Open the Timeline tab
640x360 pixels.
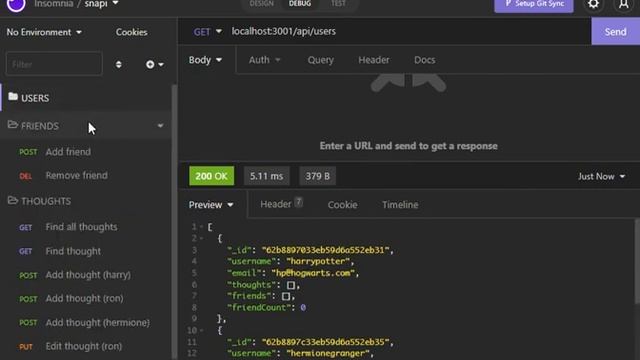(400, 205)
